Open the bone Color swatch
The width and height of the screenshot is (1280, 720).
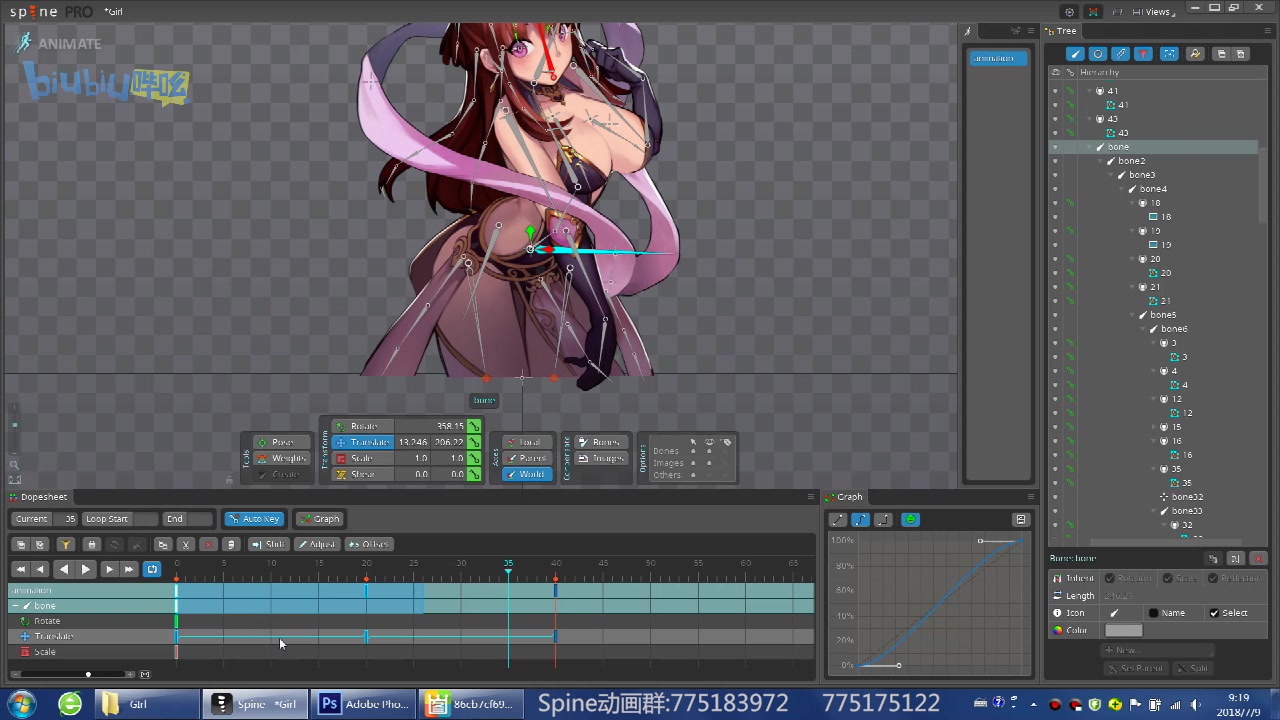coord(1123,631)
